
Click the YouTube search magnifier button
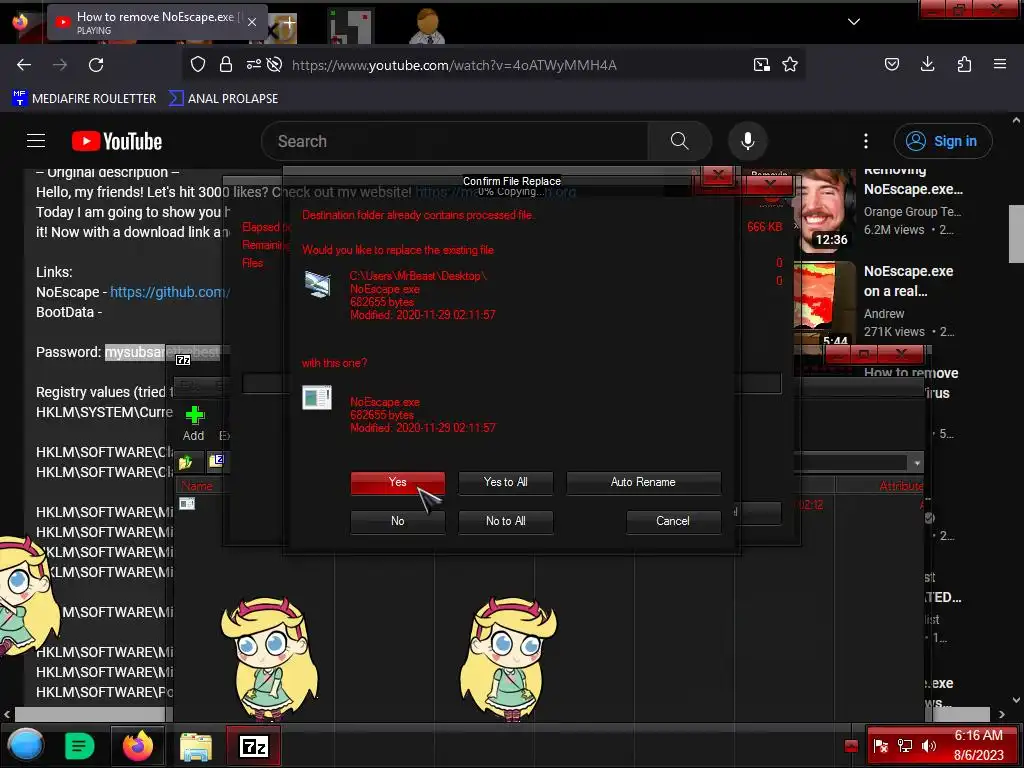[x=679, y=141]
